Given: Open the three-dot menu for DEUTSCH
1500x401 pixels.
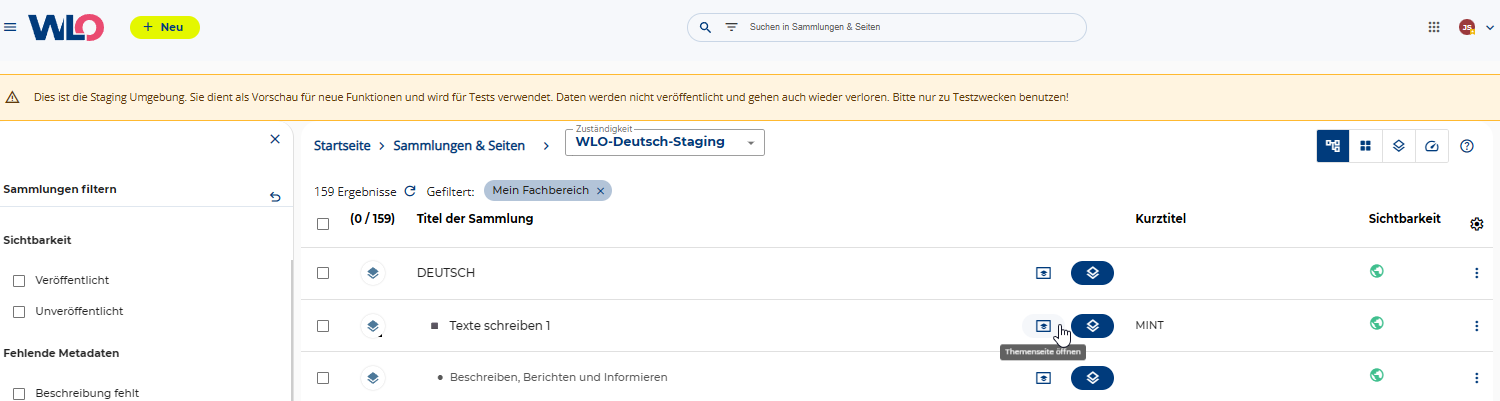Looking at the screenshot, I should [x=1477, y=273].
